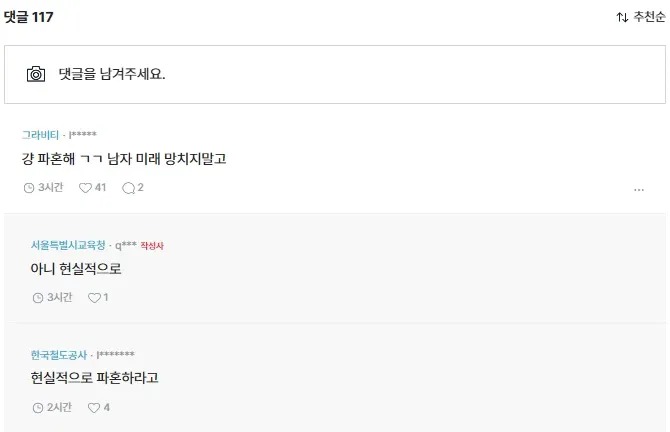The height and width of the screenshot is (432, 670).
Task: Open the 추천순 sort order dropdown
Action: point(641,17)
